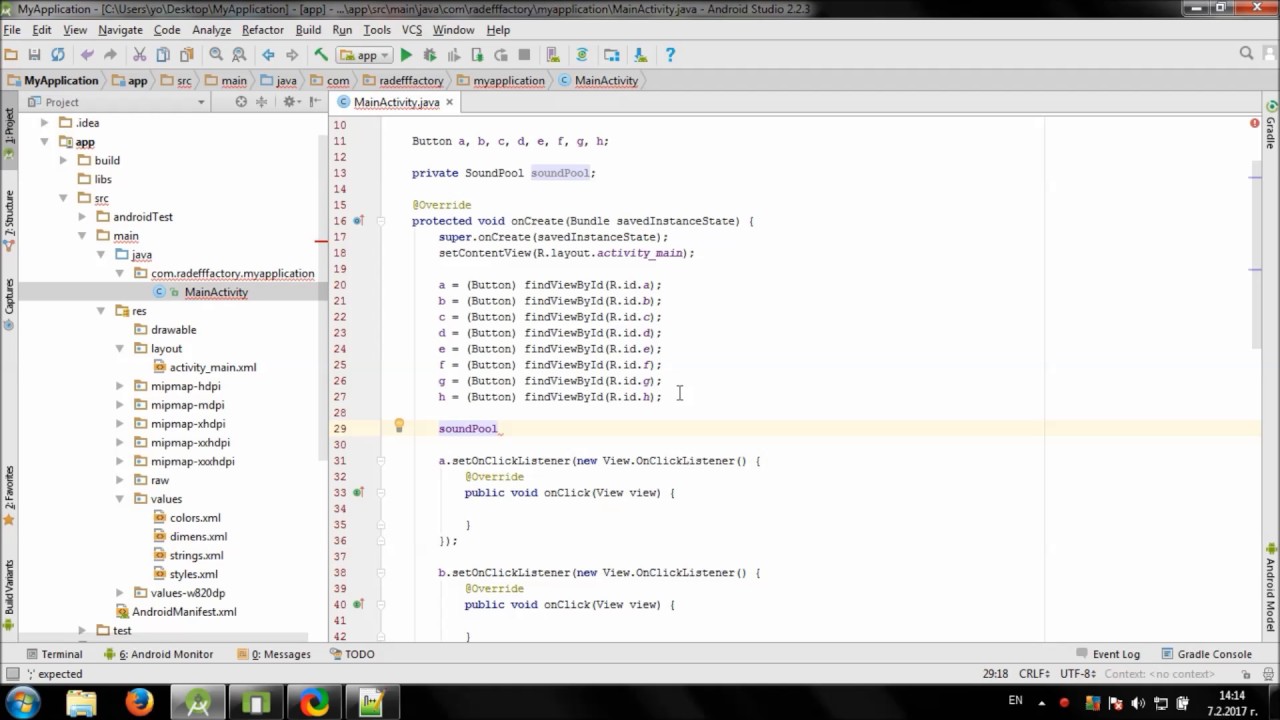Collapse the res folder node
Screen dimensions: 1280x720
pyautogui.click(x=101, y=311)
